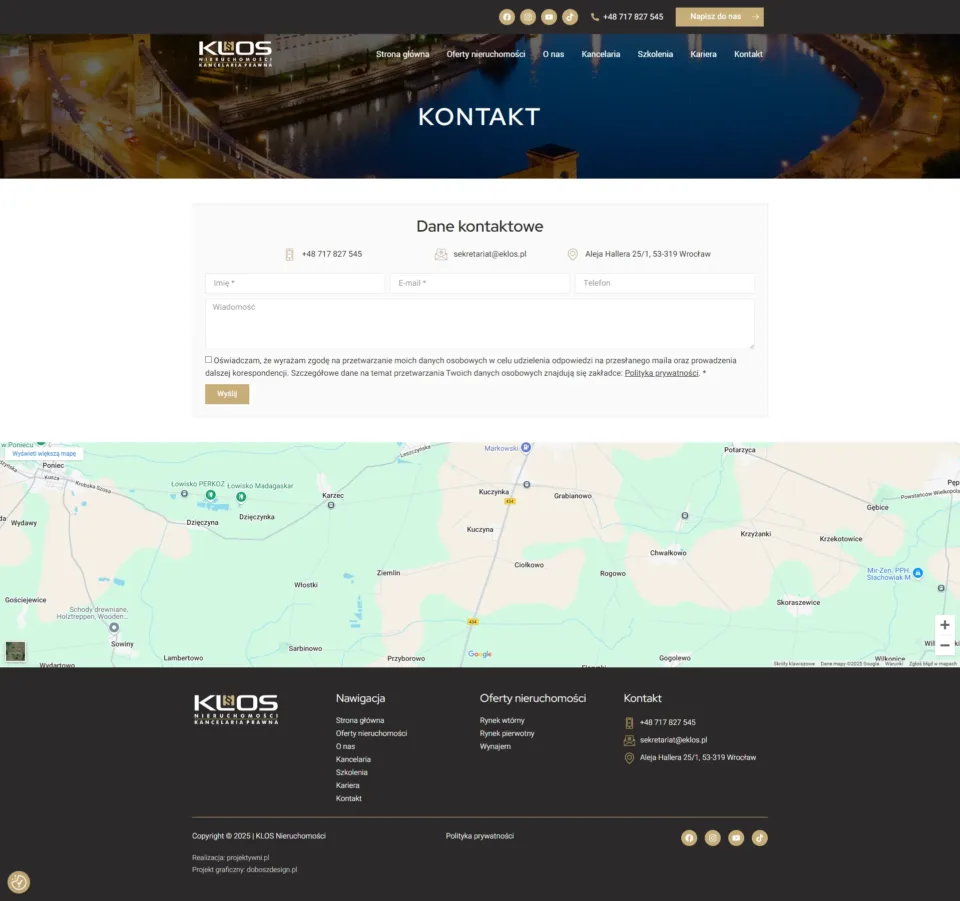Open footer Strona główna link
960x901 pixels.
360,720
